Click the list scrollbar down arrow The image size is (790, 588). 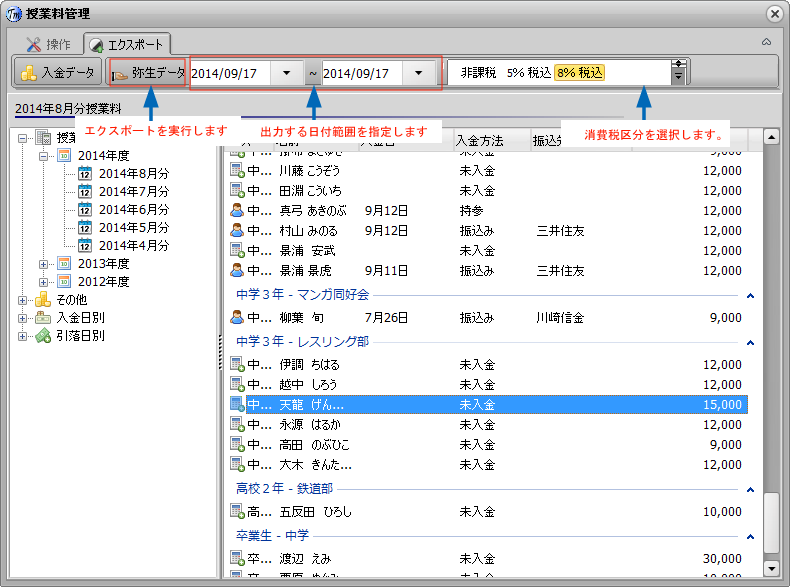(771, 569)
